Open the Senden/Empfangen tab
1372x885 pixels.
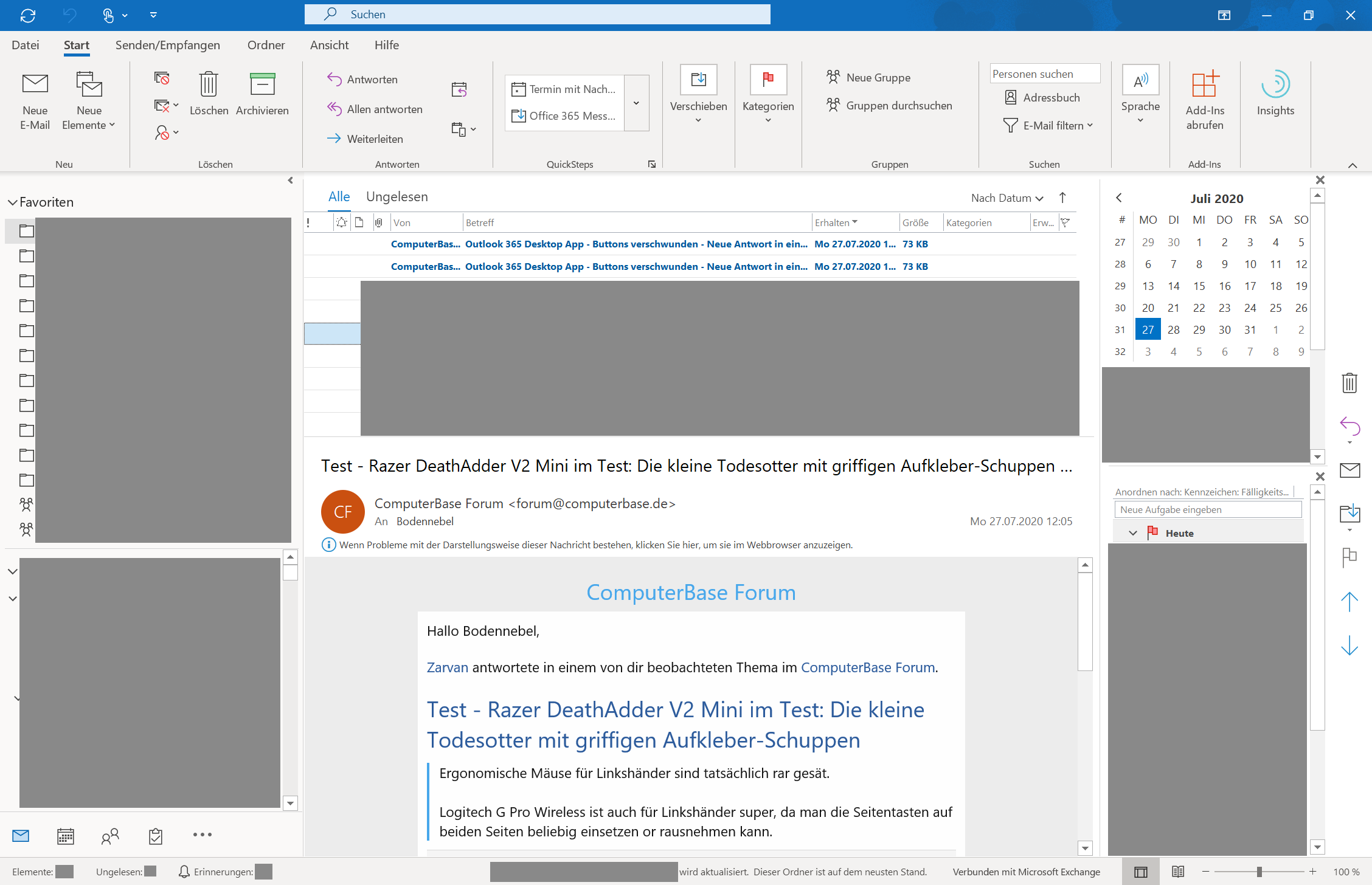tap(167, 46)
